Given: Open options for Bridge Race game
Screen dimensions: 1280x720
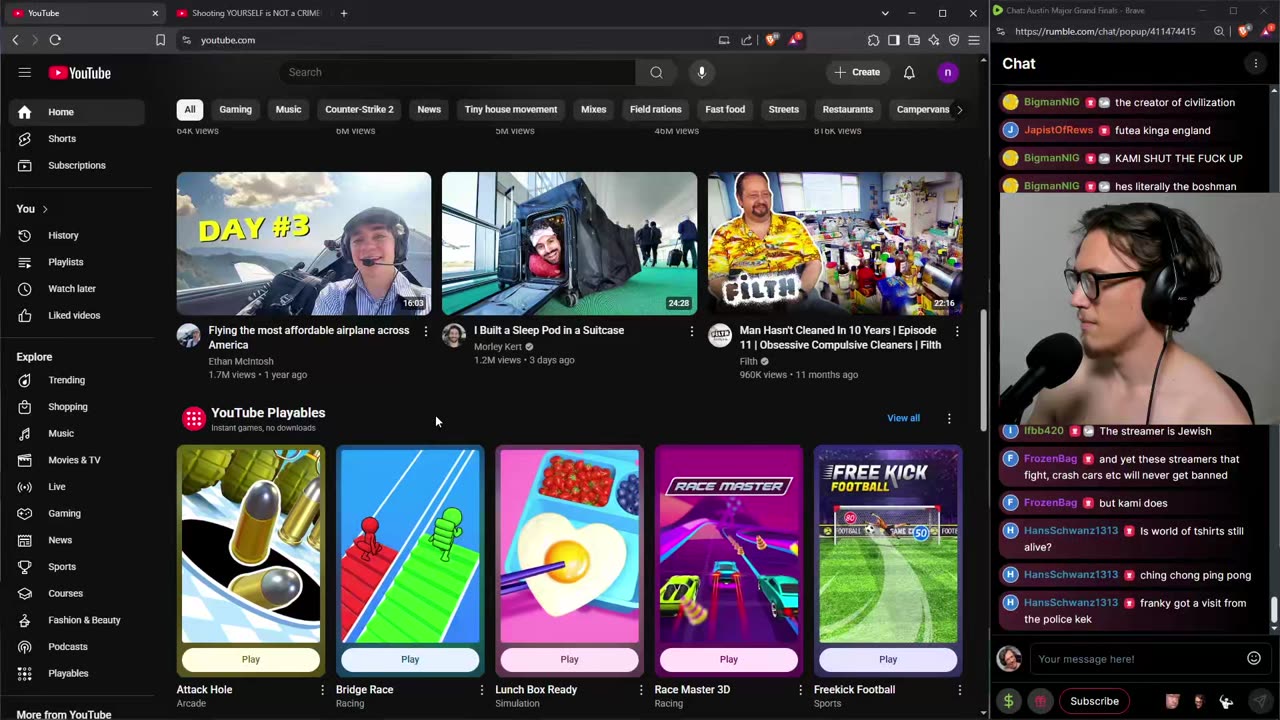Looking at the screenshot, I should point(481,690).
